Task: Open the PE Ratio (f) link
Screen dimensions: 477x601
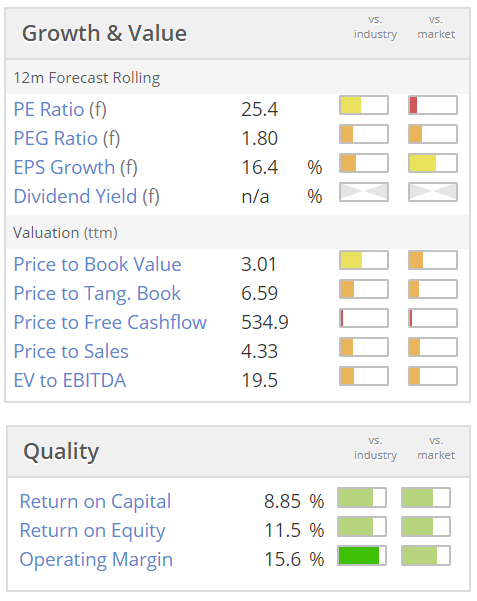Action: click(x=60, y=109)
